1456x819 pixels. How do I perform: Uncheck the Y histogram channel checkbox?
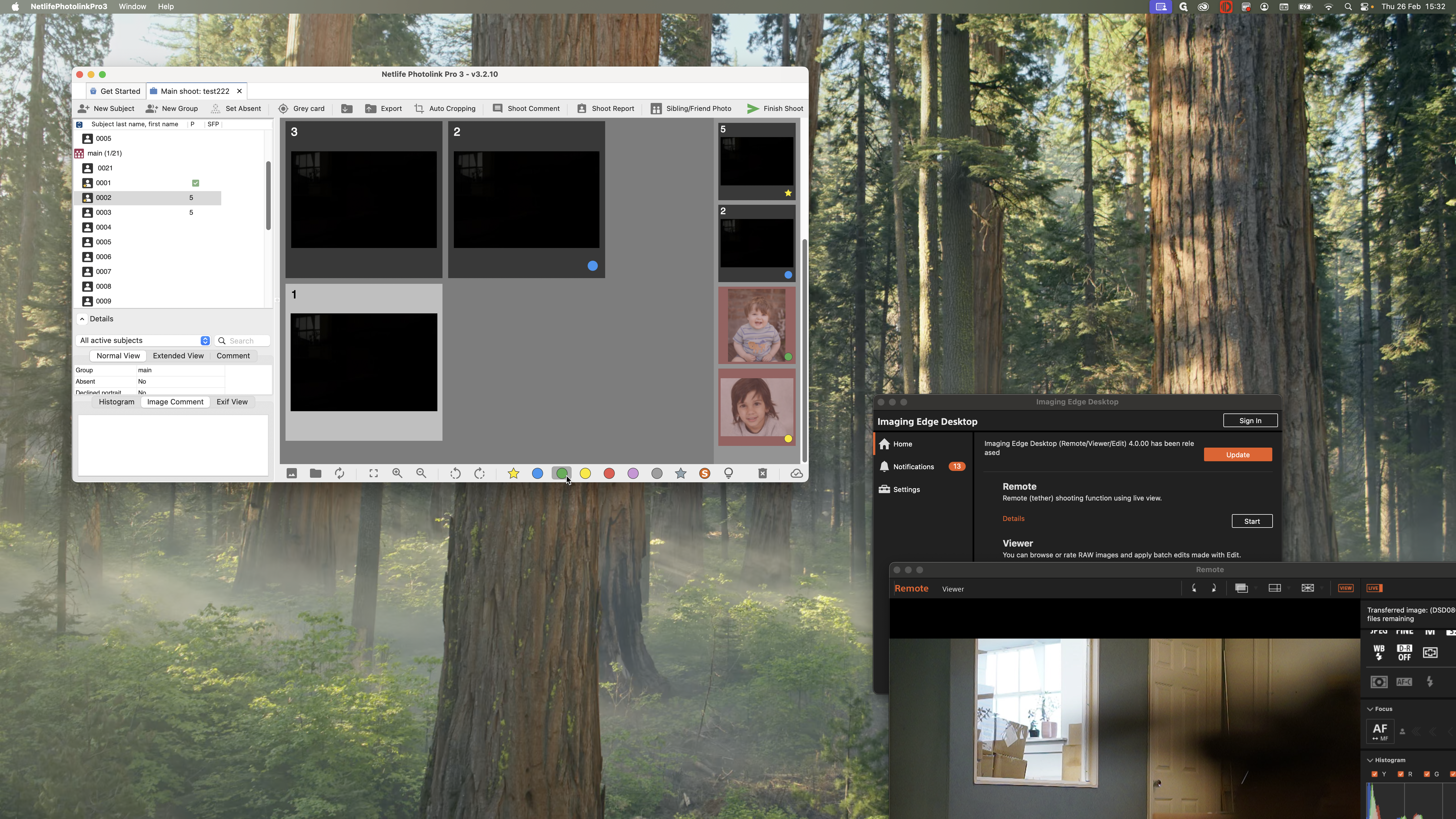click(x=1375, y=774)
